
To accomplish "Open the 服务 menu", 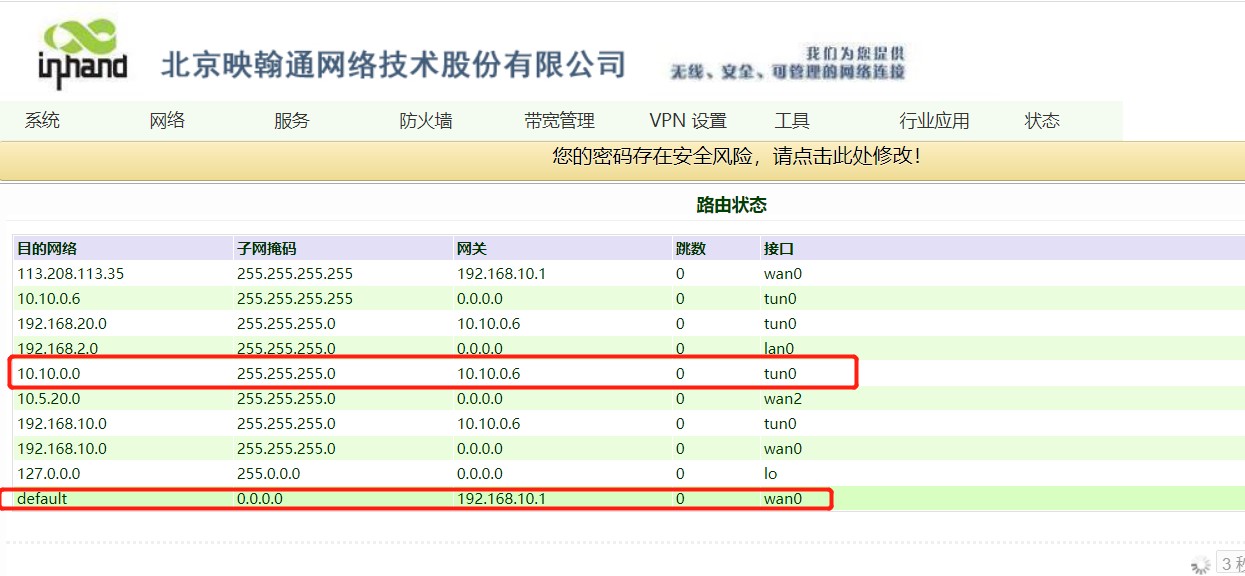I will click(292, 121).
